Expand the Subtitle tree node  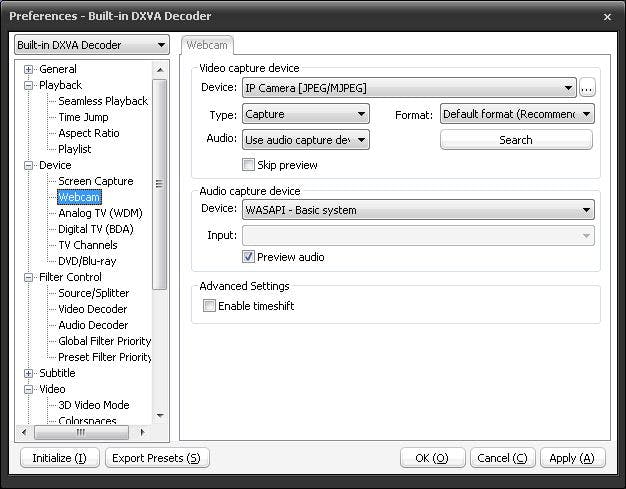click(28, 373)
